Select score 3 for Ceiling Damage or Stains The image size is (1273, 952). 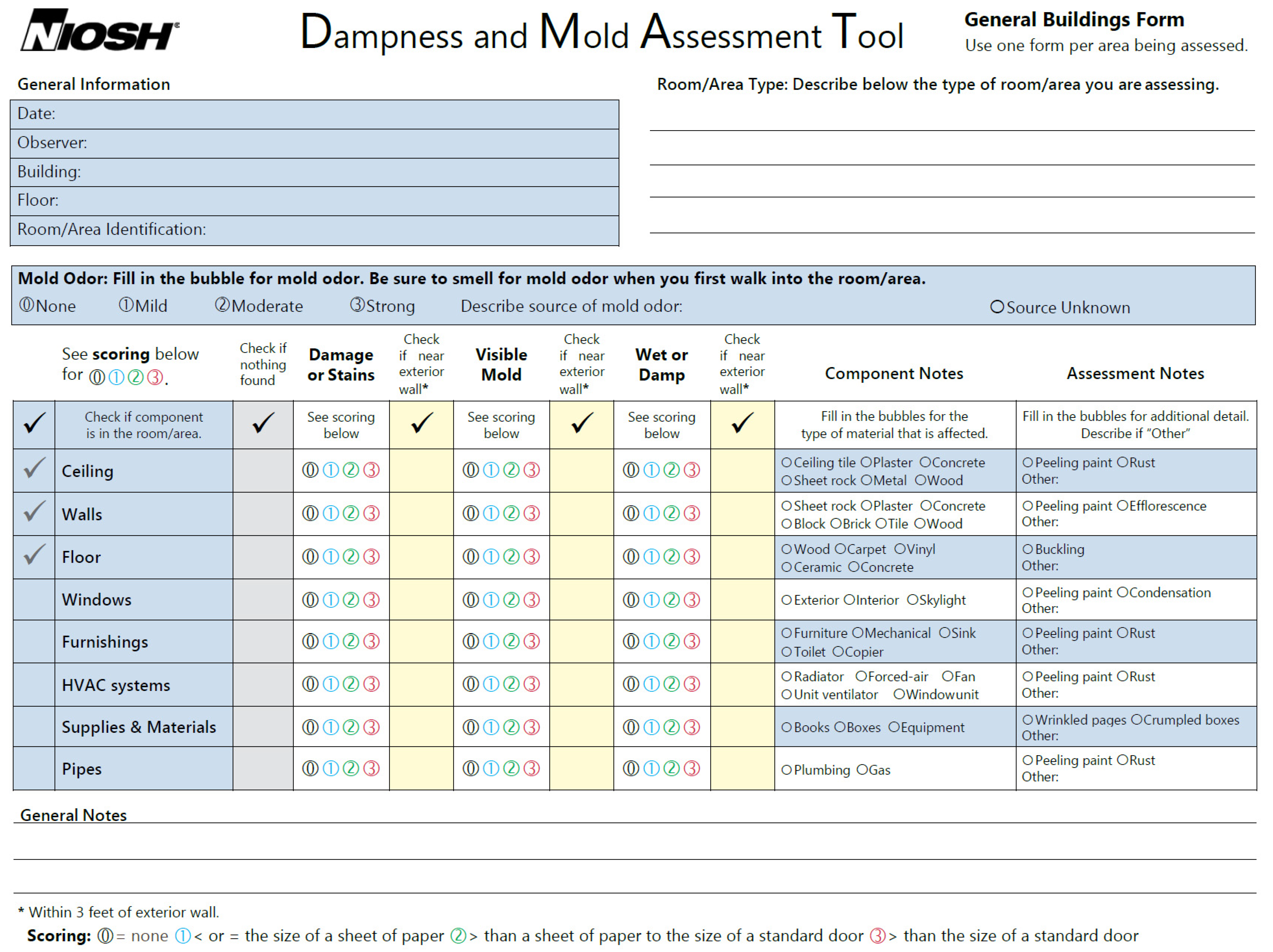(x=372, y=470)
